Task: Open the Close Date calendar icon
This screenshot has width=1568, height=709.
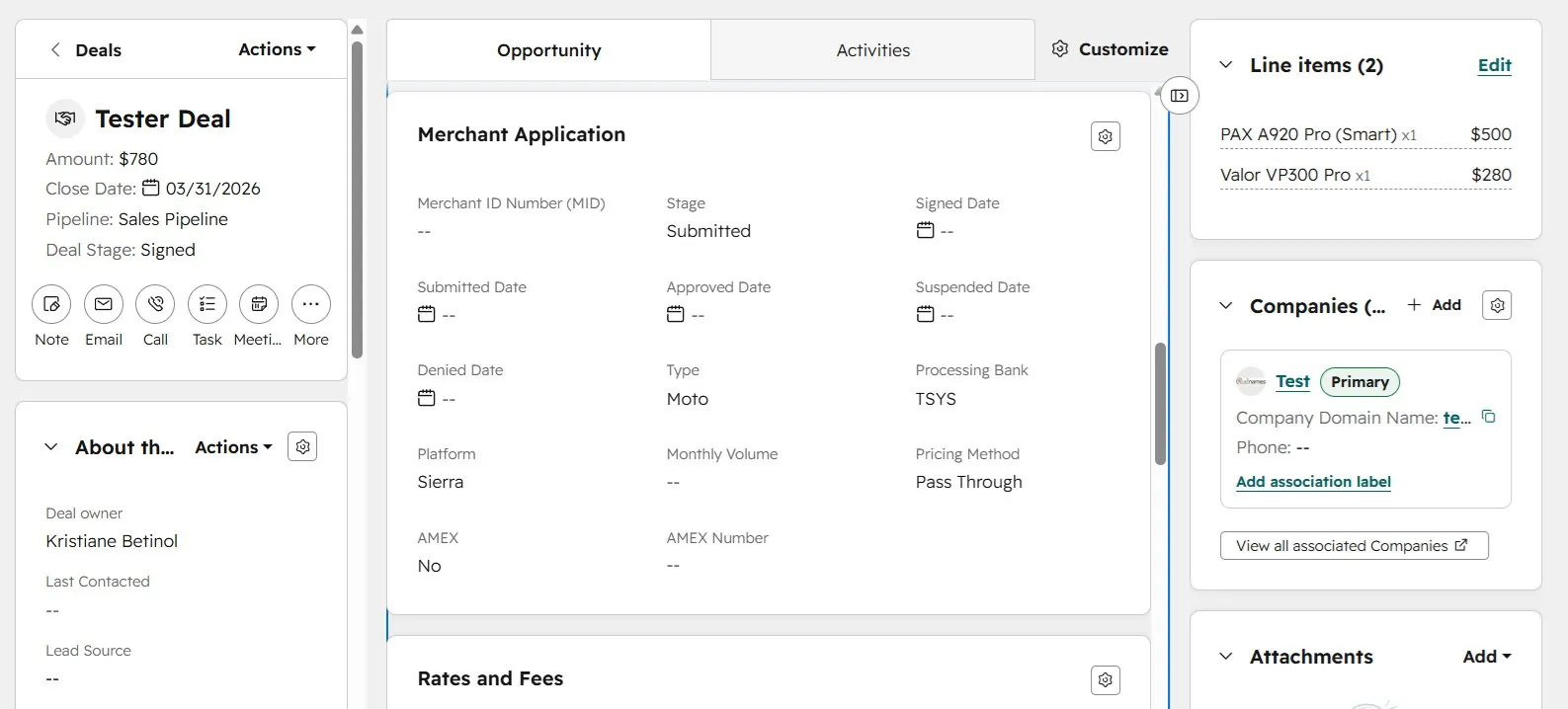Action: click(151, 188)
